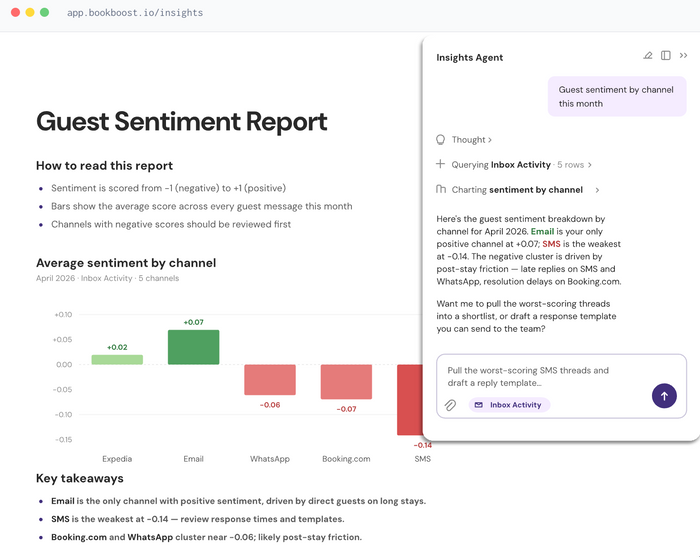The height and width of the screenshot is (557, 700).
Task: Click the lightbulb Thought icon
Action: pyautogui.click(x=441, y=140)
